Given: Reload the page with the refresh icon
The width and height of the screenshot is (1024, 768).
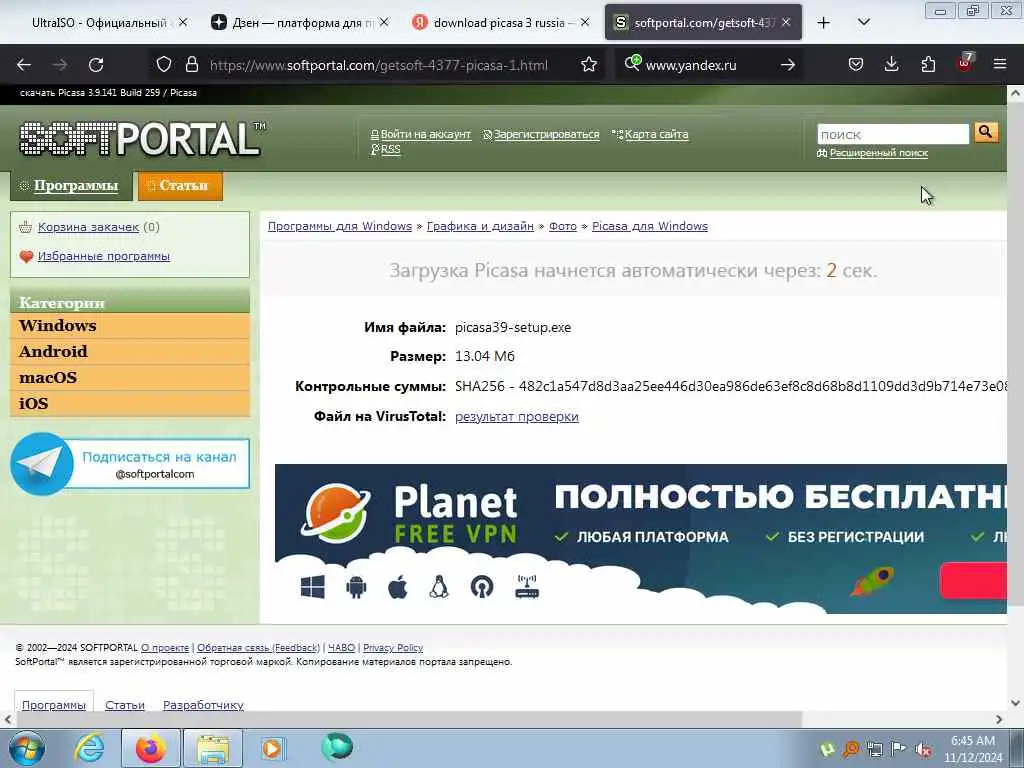Looking at the screenshot, I should [96, 65].
